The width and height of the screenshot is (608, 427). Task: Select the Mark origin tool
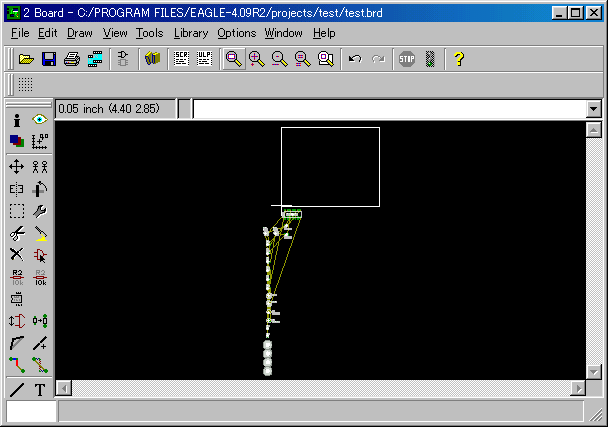(40, 141)
